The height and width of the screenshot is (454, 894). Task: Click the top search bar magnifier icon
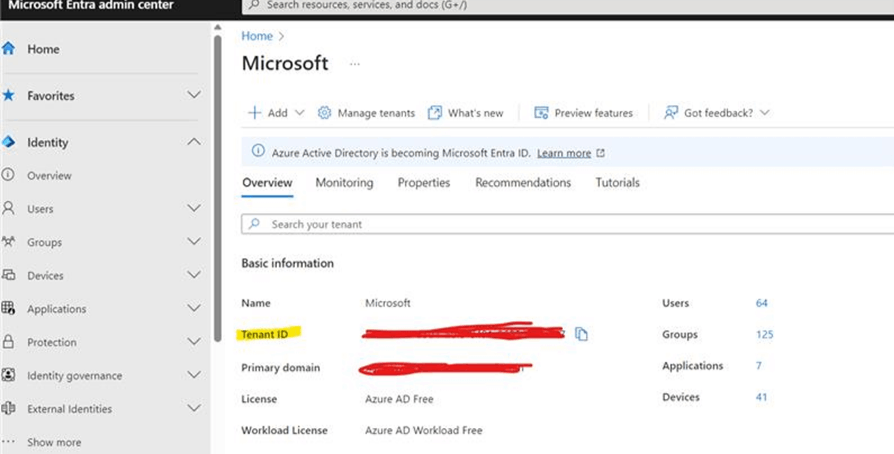click(254, 5)
